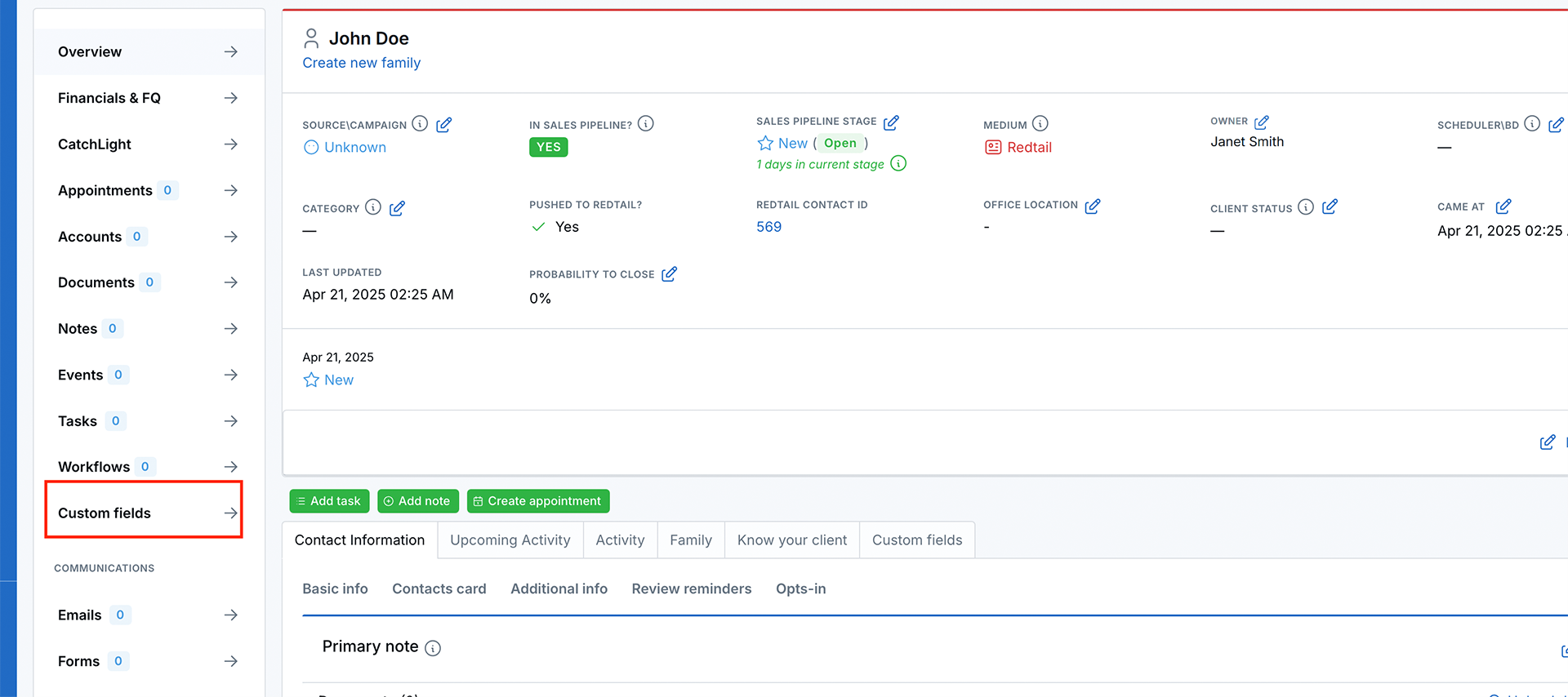Click the Create new family link
Image resolution: width=1568 pixels, height=697 pixels.
point(361,63)
